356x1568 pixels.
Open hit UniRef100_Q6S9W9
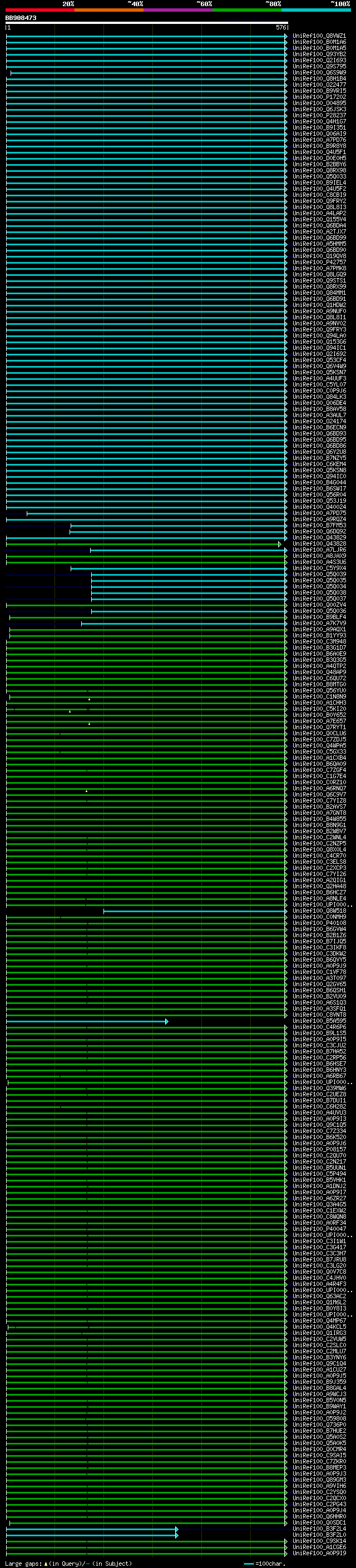tap(319, 73)
